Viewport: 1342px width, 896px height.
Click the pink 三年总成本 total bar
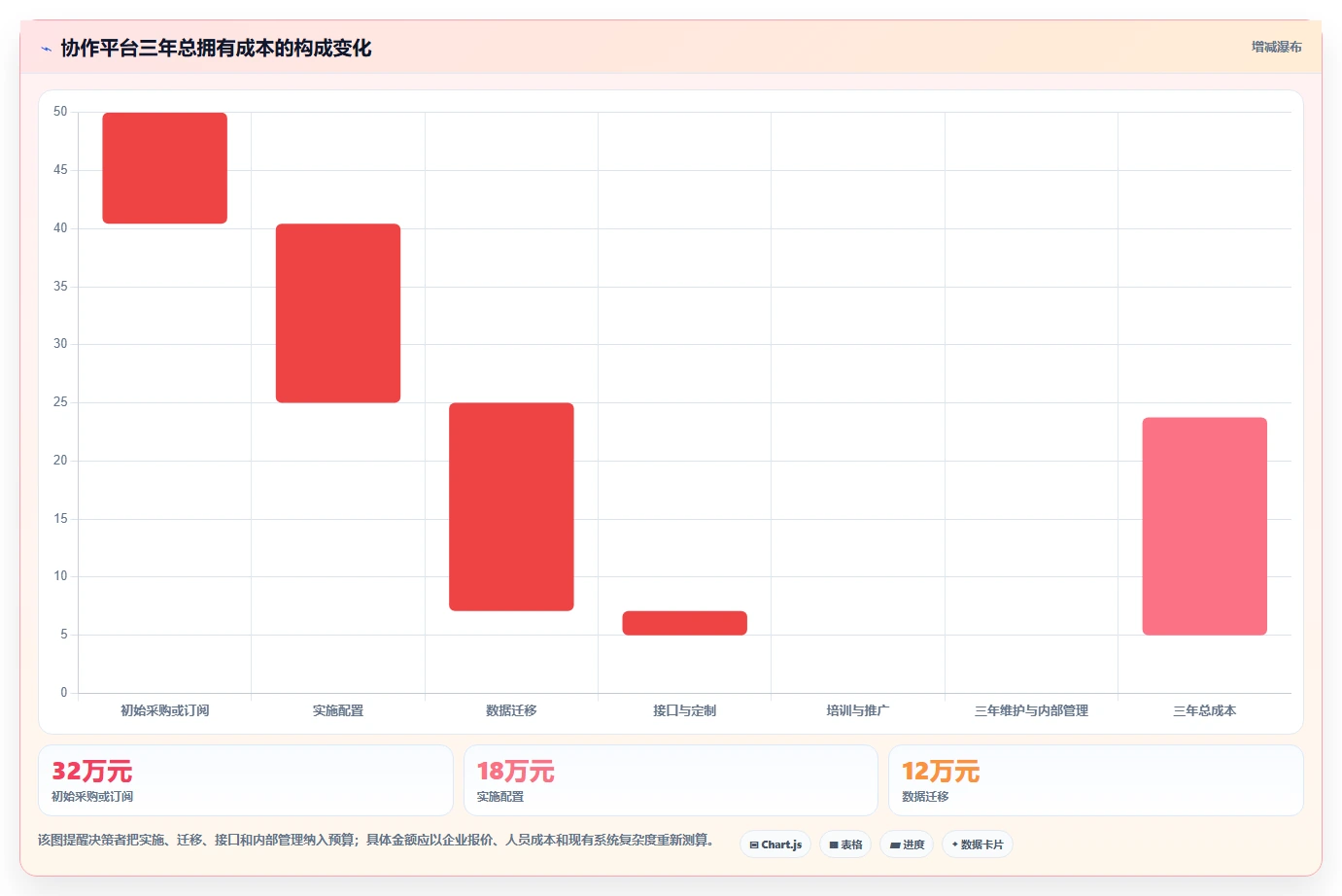click(1205, 526)
